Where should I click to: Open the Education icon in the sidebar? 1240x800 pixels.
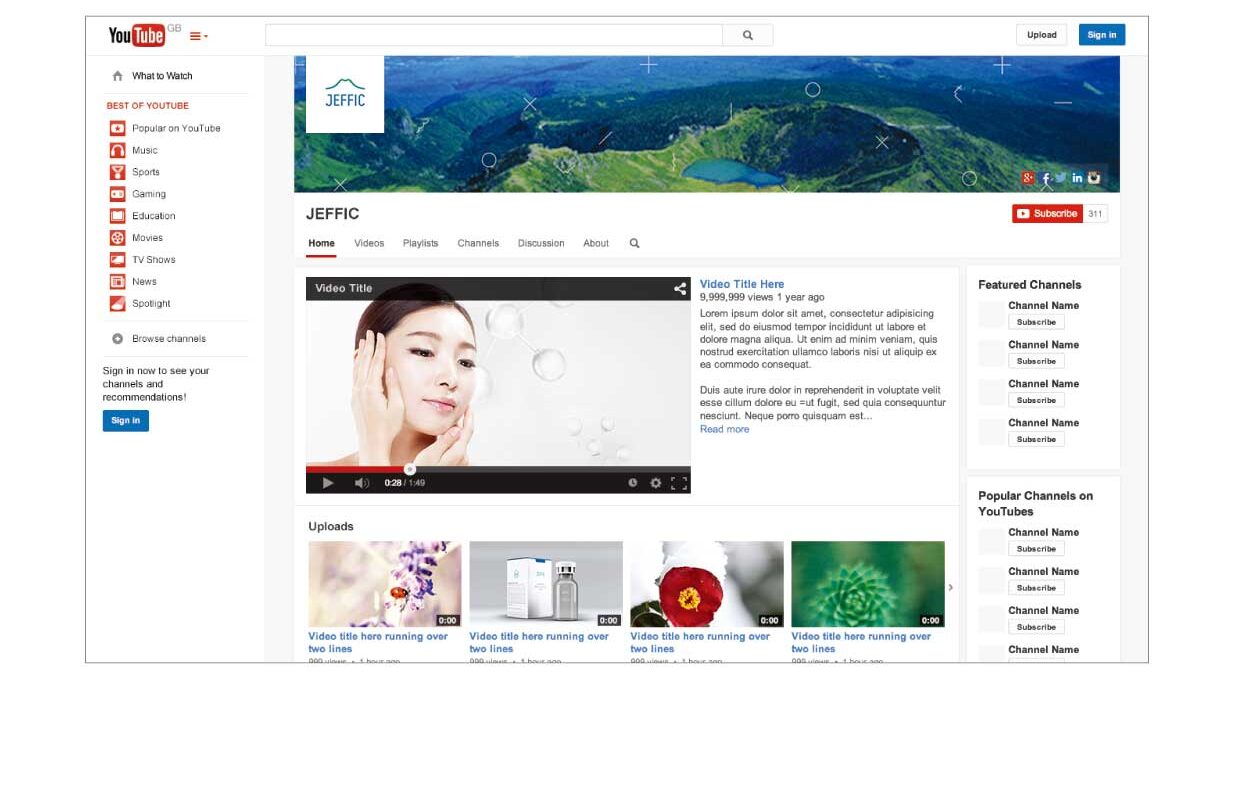coord(117,216)
